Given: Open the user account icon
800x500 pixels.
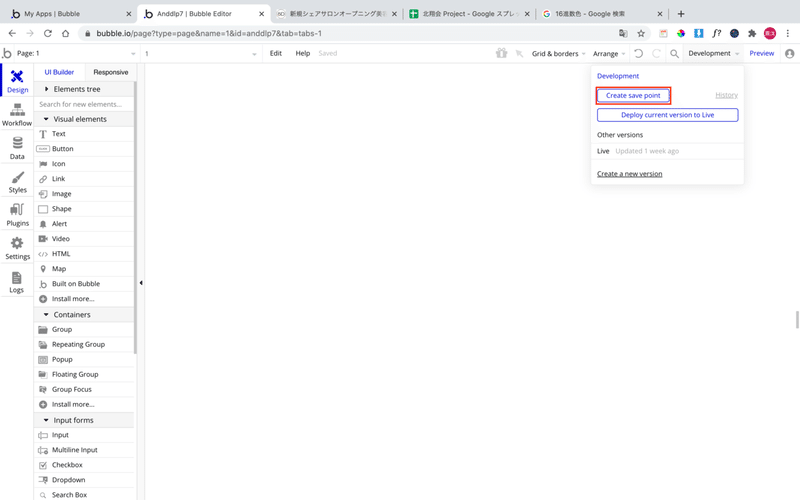Looking at the screenshot, I should click(790, 54).
